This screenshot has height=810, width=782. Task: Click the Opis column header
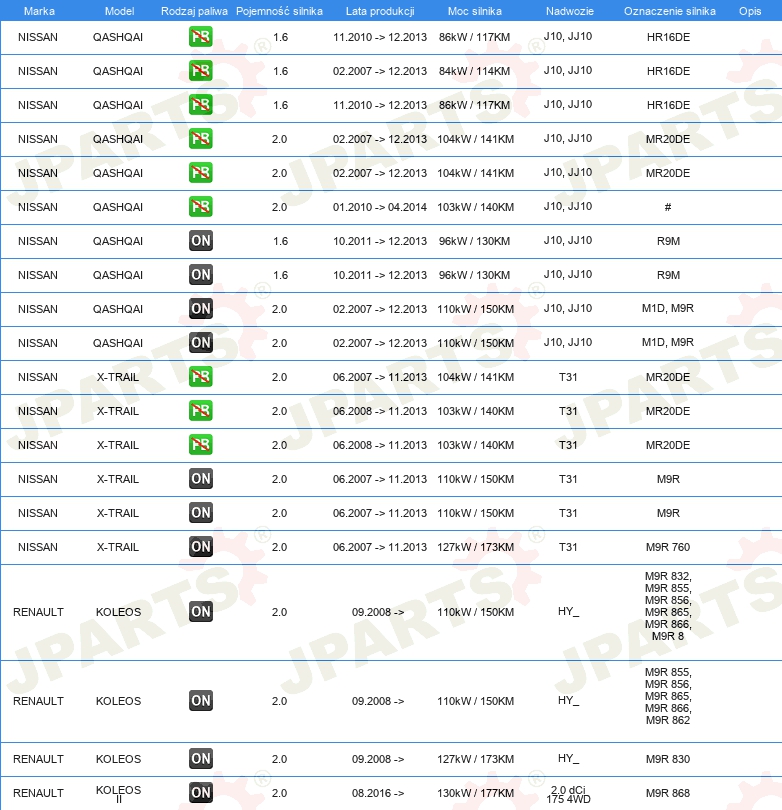point(750,11)
